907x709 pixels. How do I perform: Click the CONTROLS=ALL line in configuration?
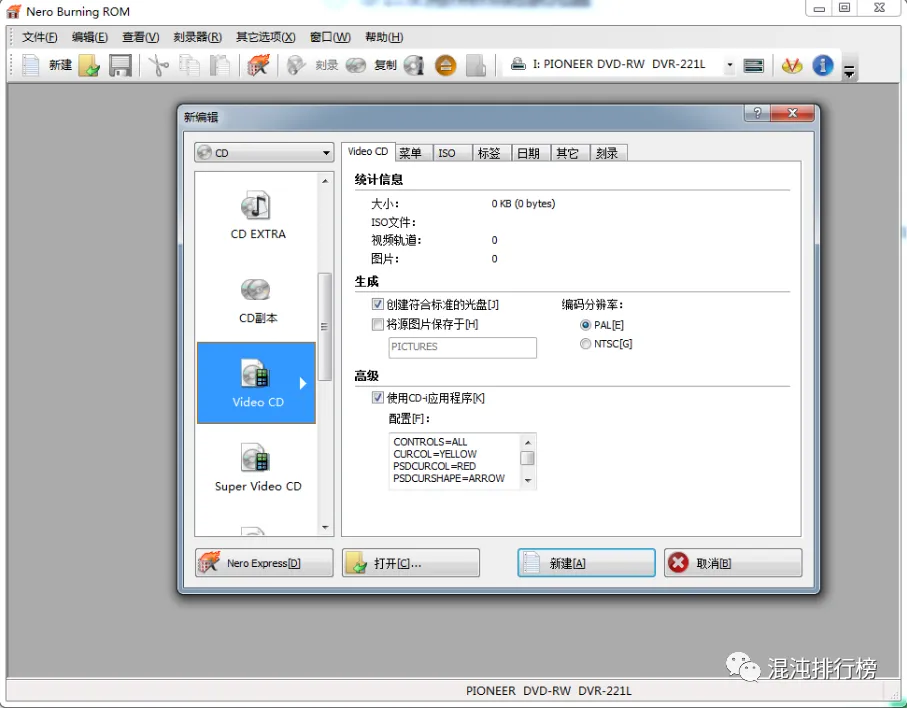[x=430, y=442]
